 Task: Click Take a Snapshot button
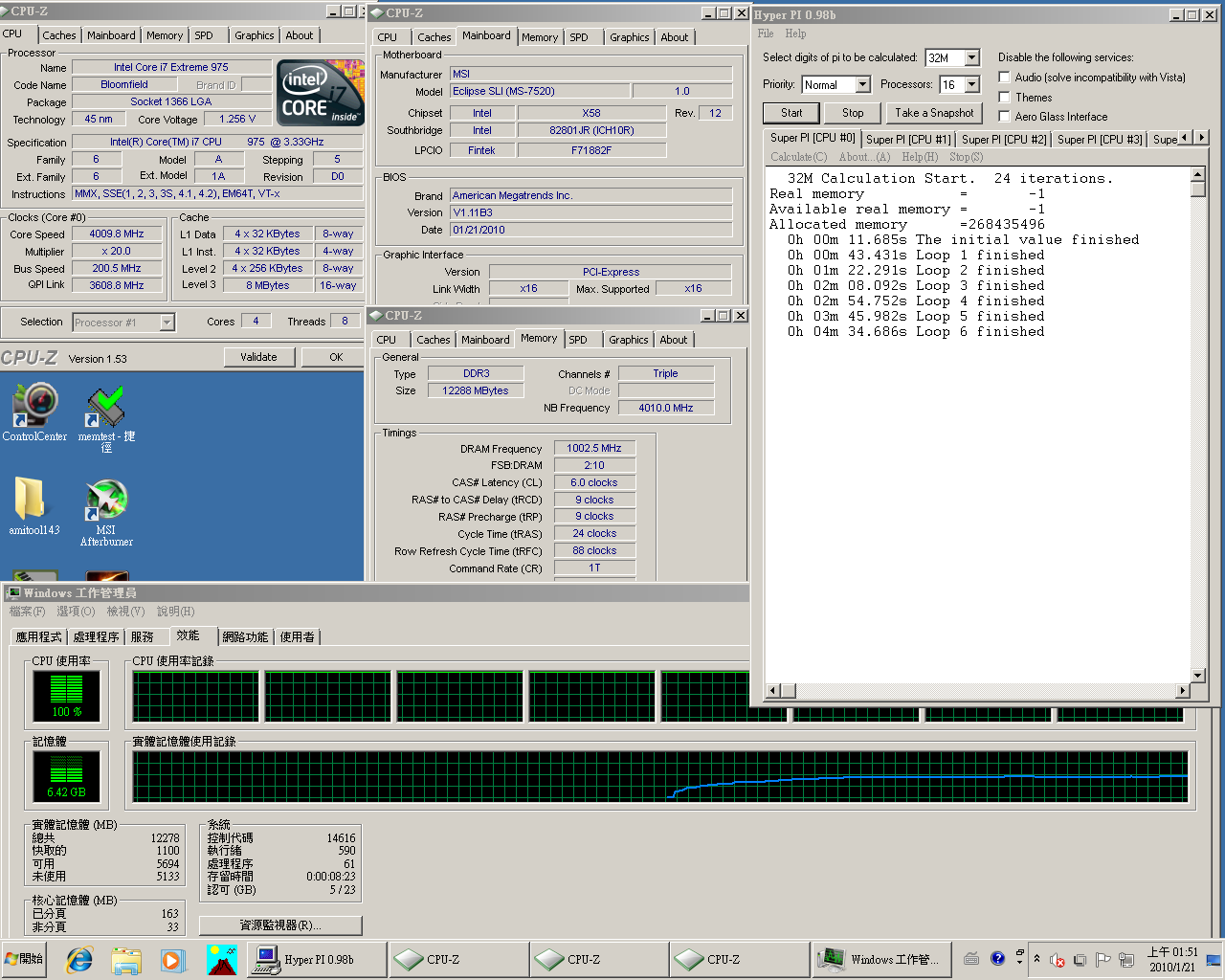(x=934, y=113)
